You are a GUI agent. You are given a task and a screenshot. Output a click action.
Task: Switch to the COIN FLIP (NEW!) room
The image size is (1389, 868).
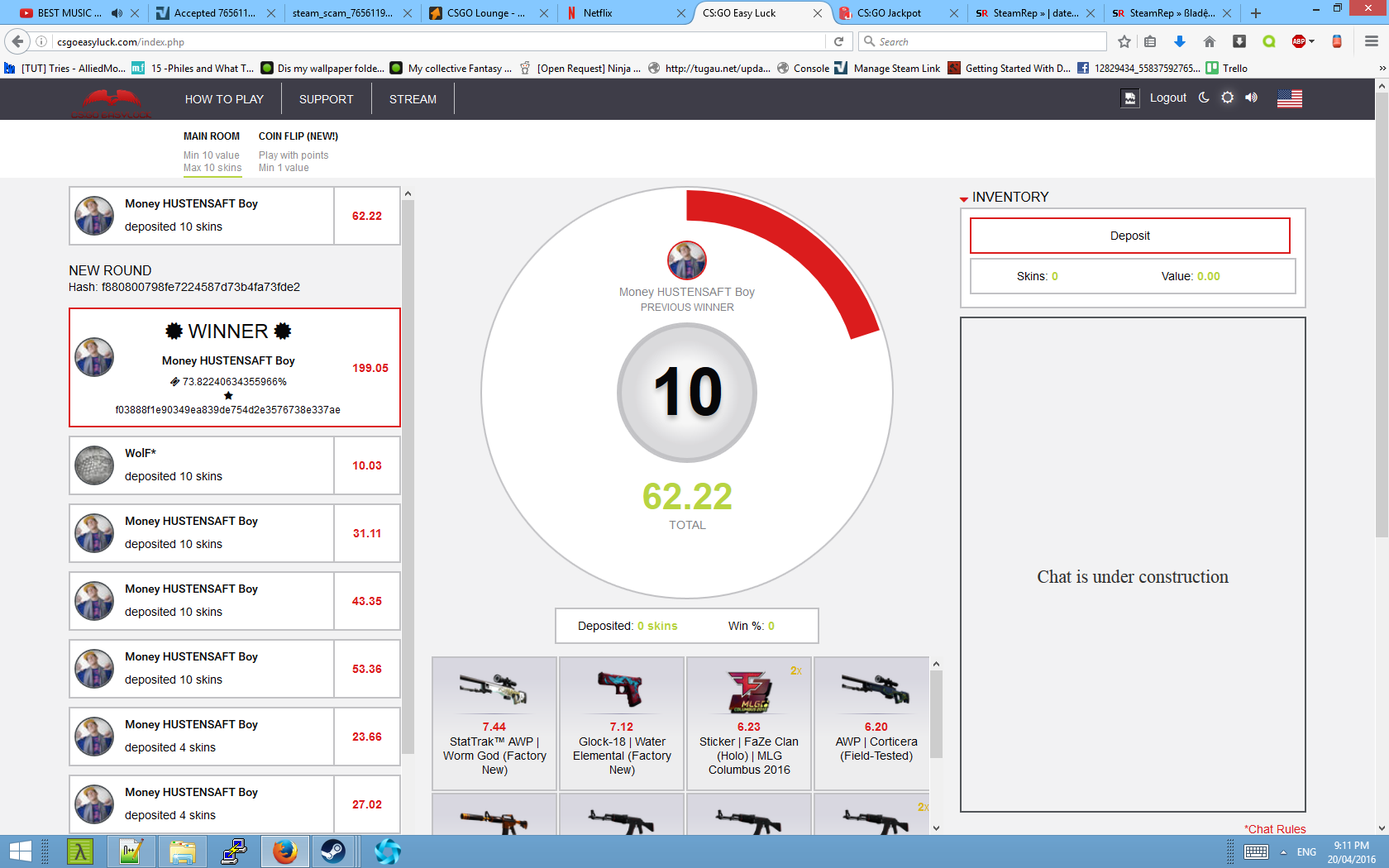(298, 136)
